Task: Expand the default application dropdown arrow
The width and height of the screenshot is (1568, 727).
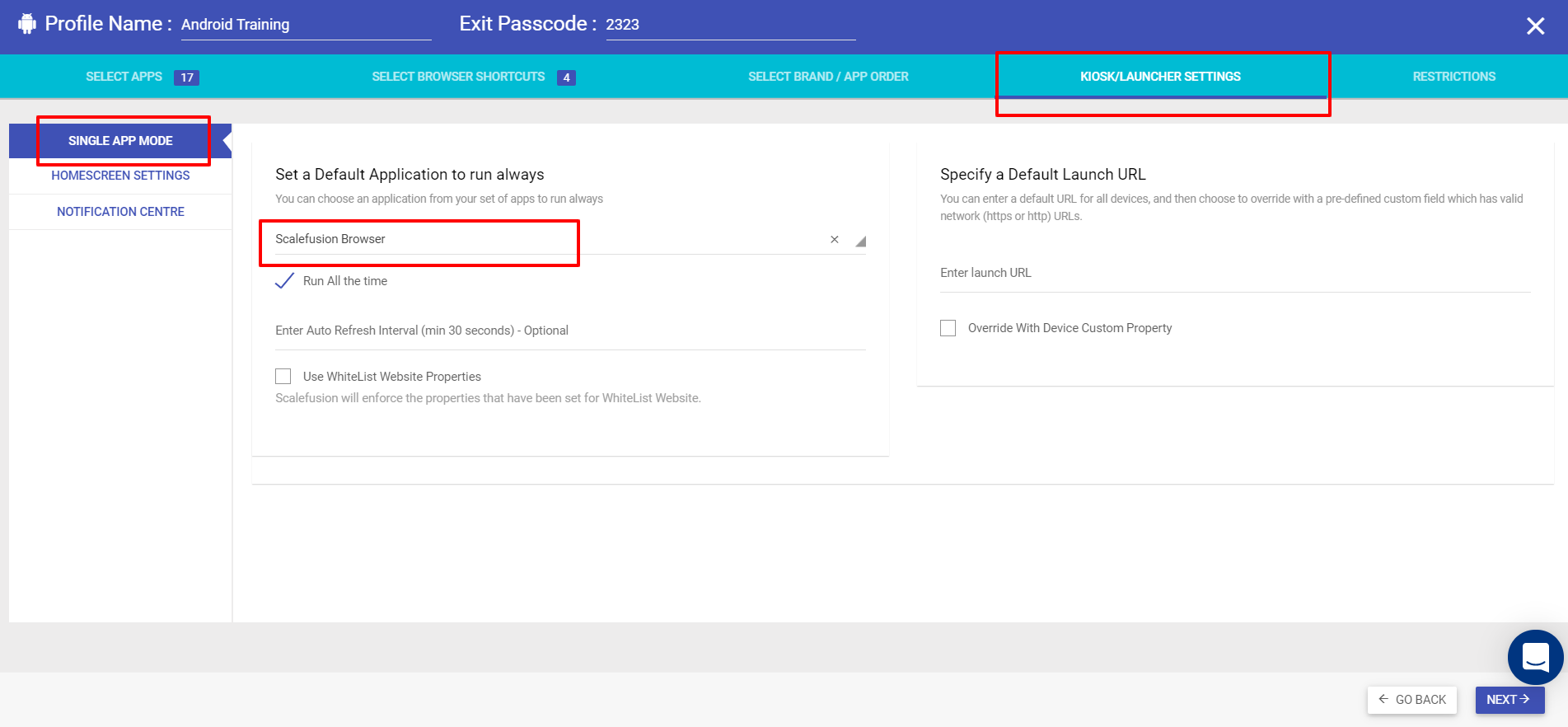Action: coord(860,242)
